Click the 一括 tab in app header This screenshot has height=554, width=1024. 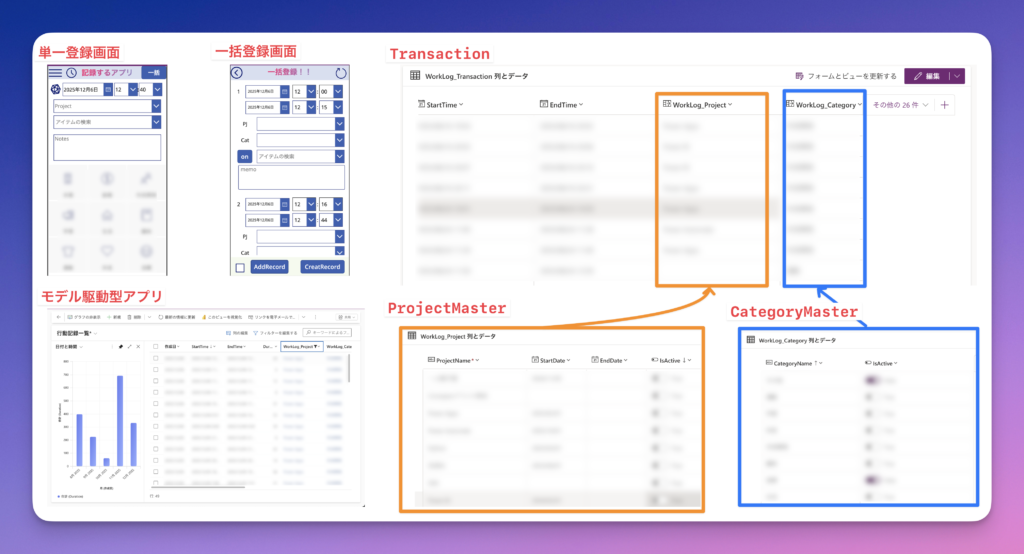pyautogui.click(x=153, y=73)
